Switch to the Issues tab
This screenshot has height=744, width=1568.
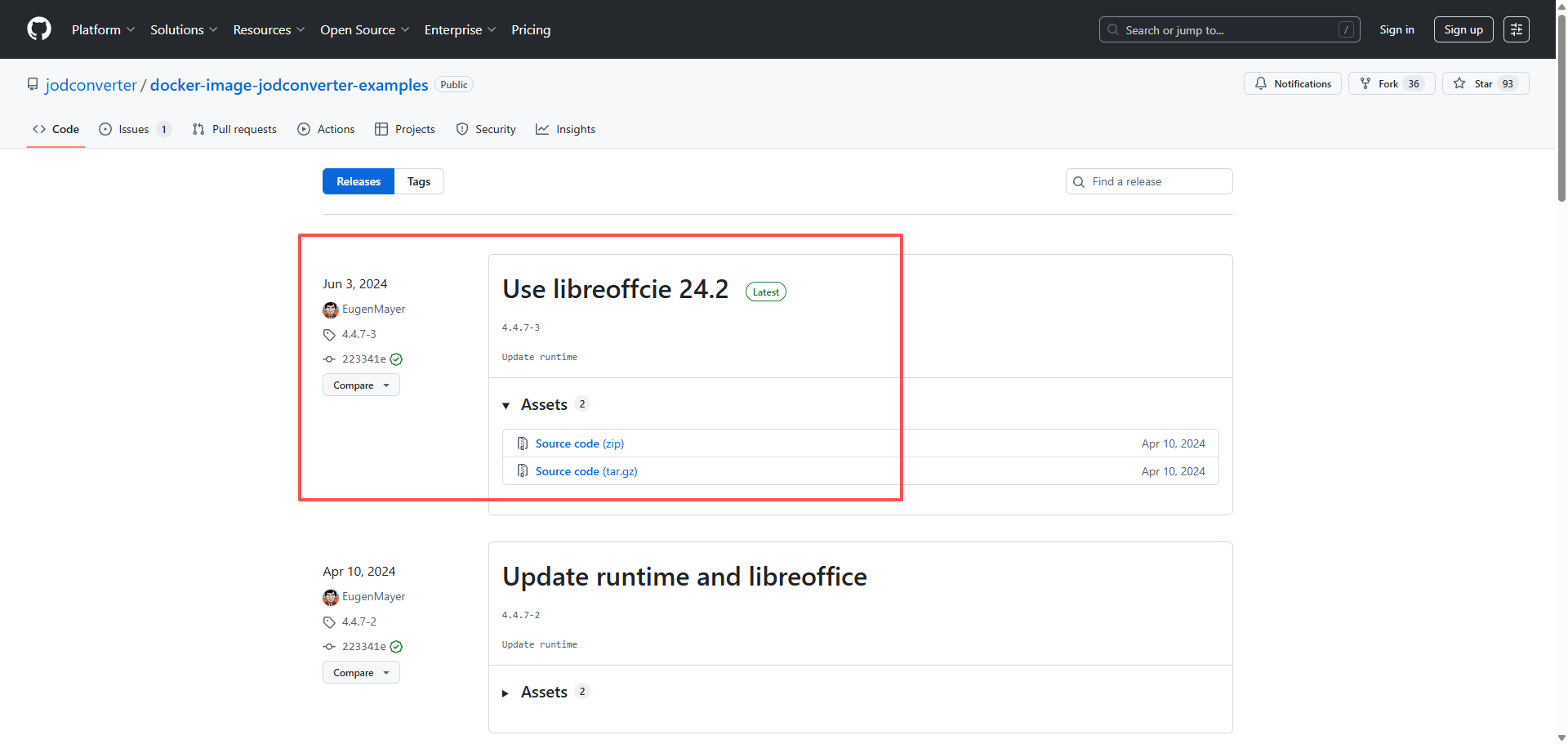pos(135,129)
